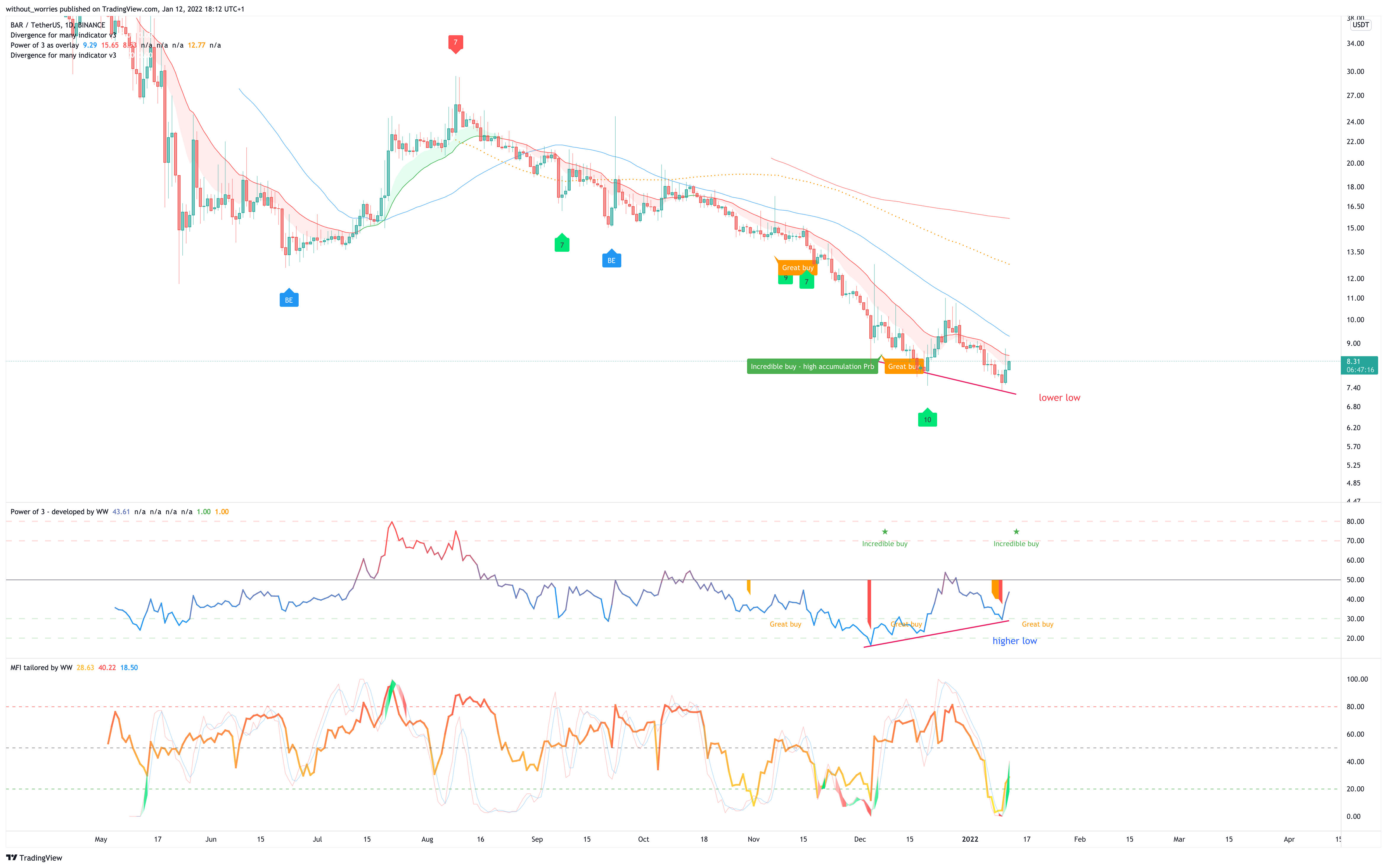1387x868 pixels.
Task: Click the December Incredible buy star
Action: pos(885,532)
